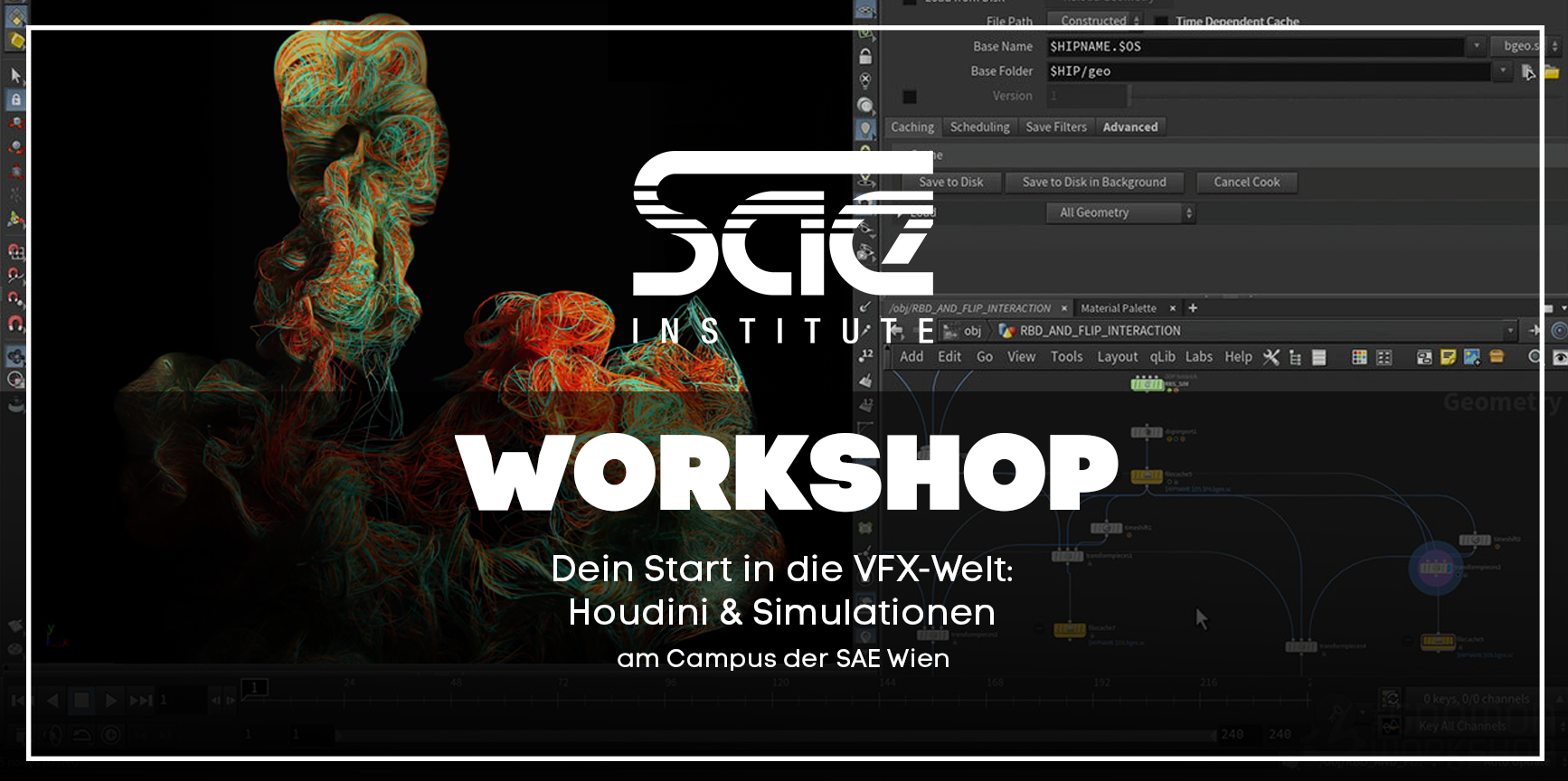
Task: Switch to the Advanced tab
Action: tap(1130, 127)
